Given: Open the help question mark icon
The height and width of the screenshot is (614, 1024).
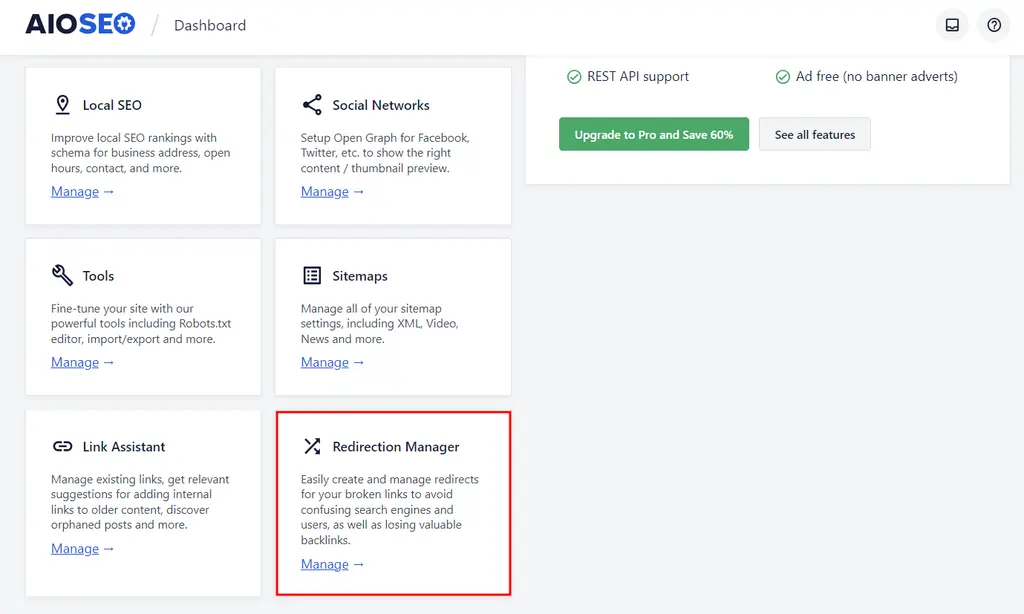Looking at the screenshot, I should (993, 25).
